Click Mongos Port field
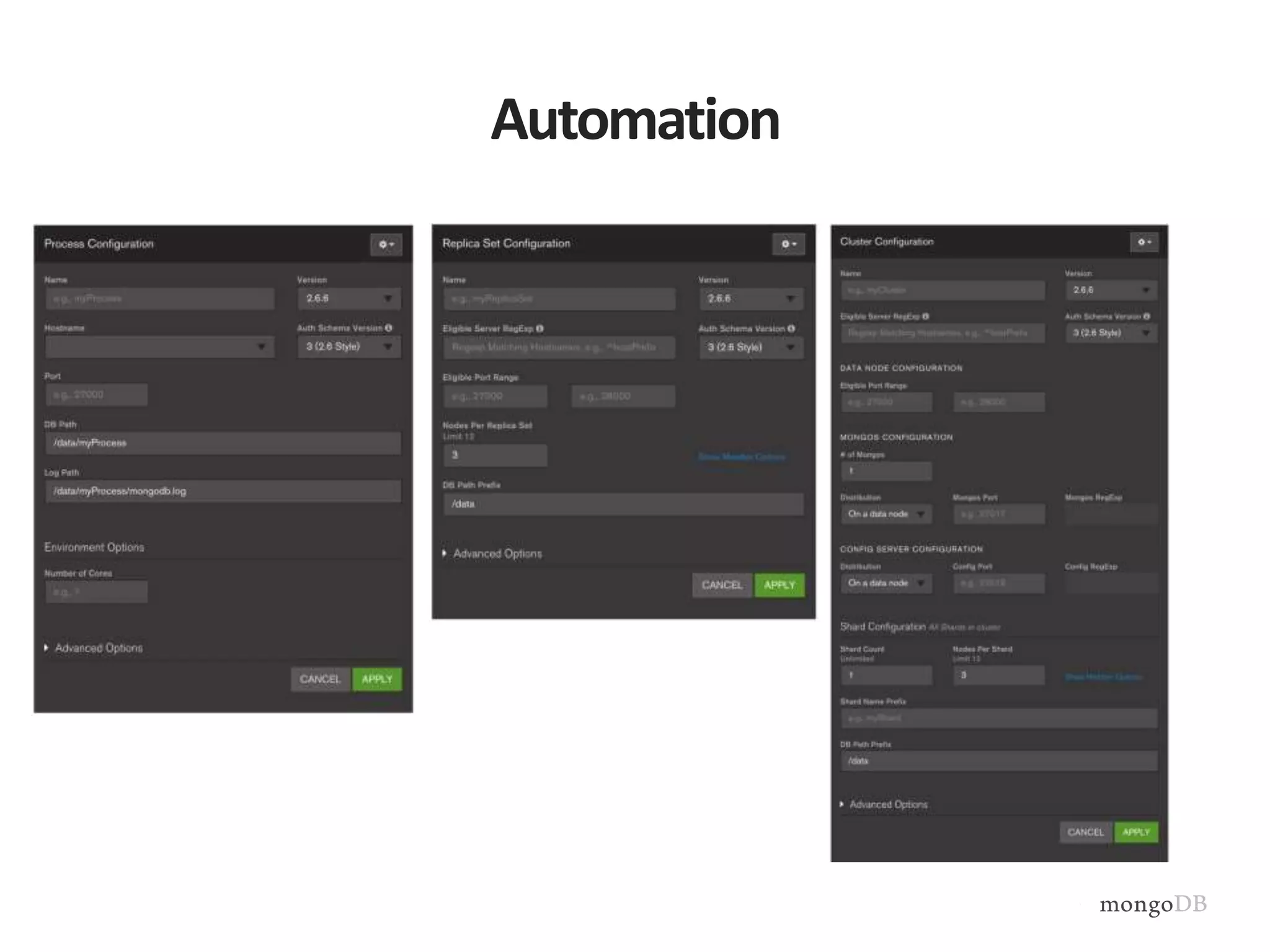Screen dimensions: 1270x952 pyautogui.click(x=999, y=514)
